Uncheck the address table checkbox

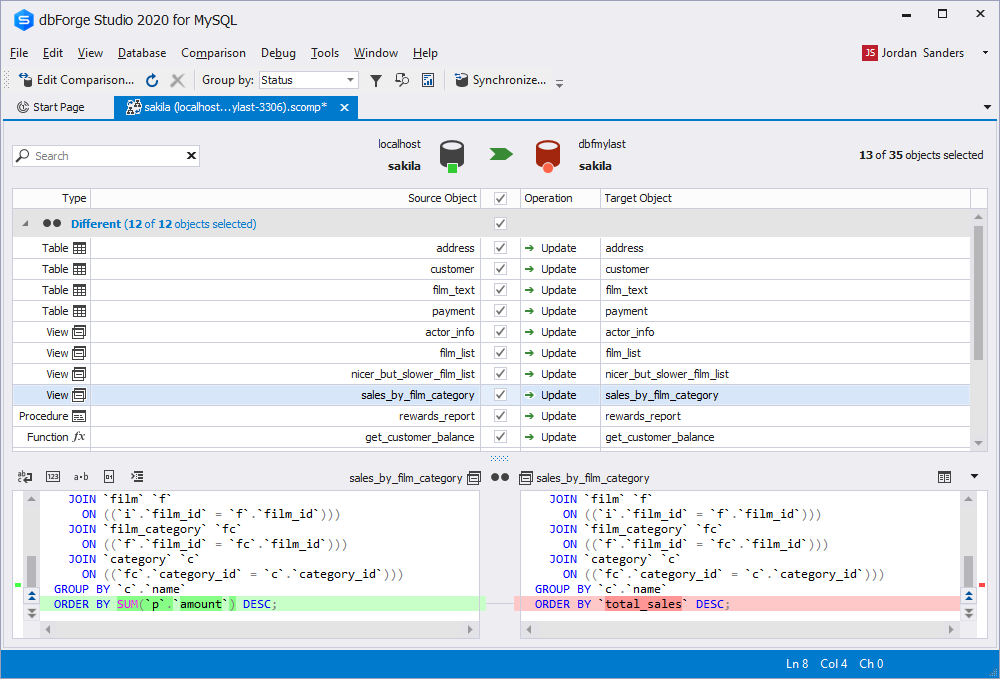(x=501, y=248)
